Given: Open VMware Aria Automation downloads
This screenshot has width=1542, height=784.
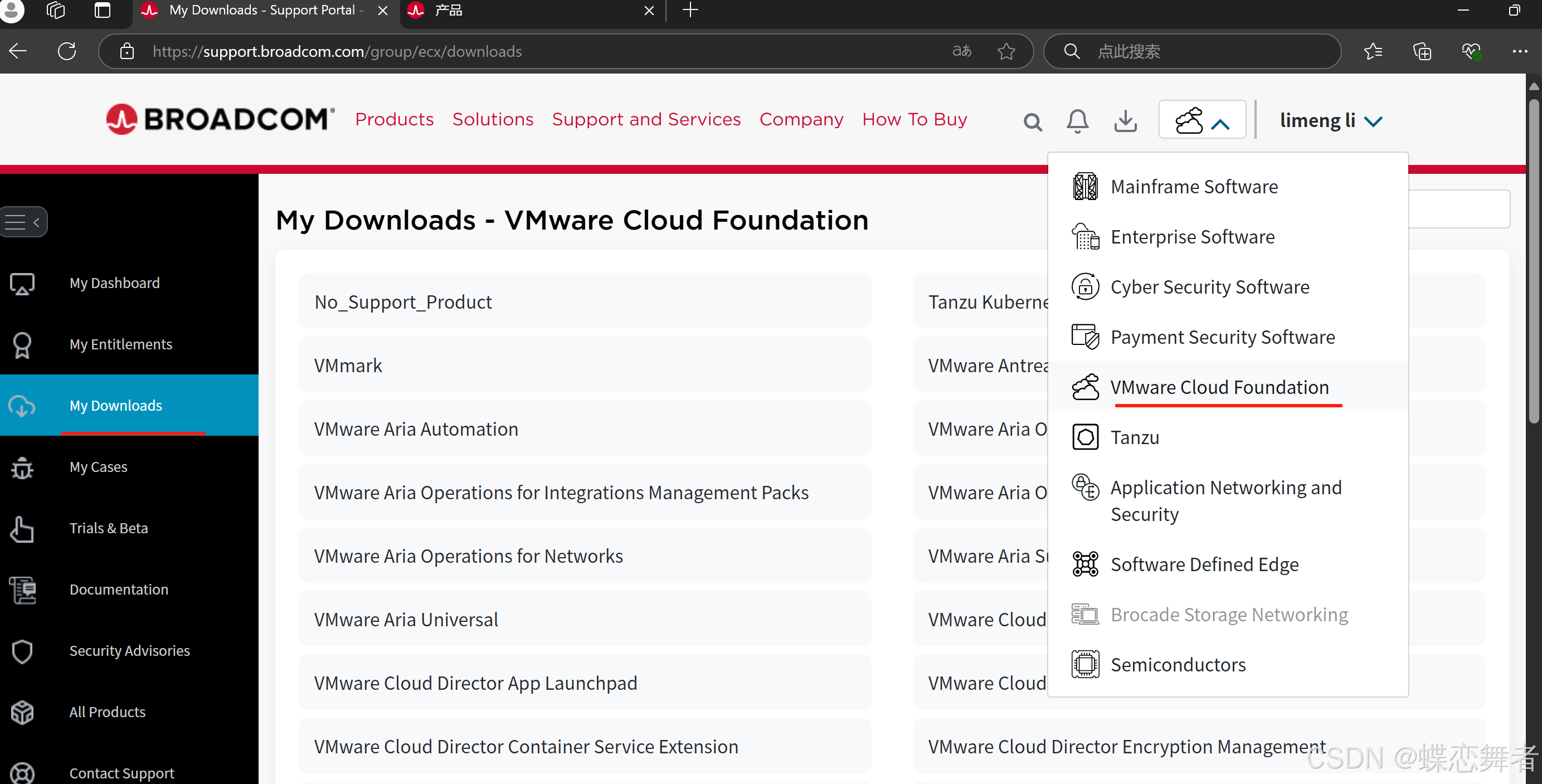Looking at the screenshot, I should (416, 429).
